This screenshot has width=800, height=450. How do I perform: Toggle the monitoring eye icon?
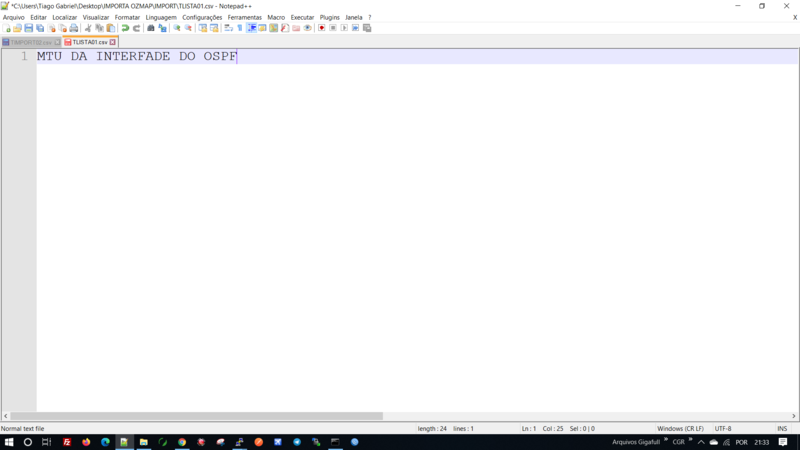click(307, 28)
